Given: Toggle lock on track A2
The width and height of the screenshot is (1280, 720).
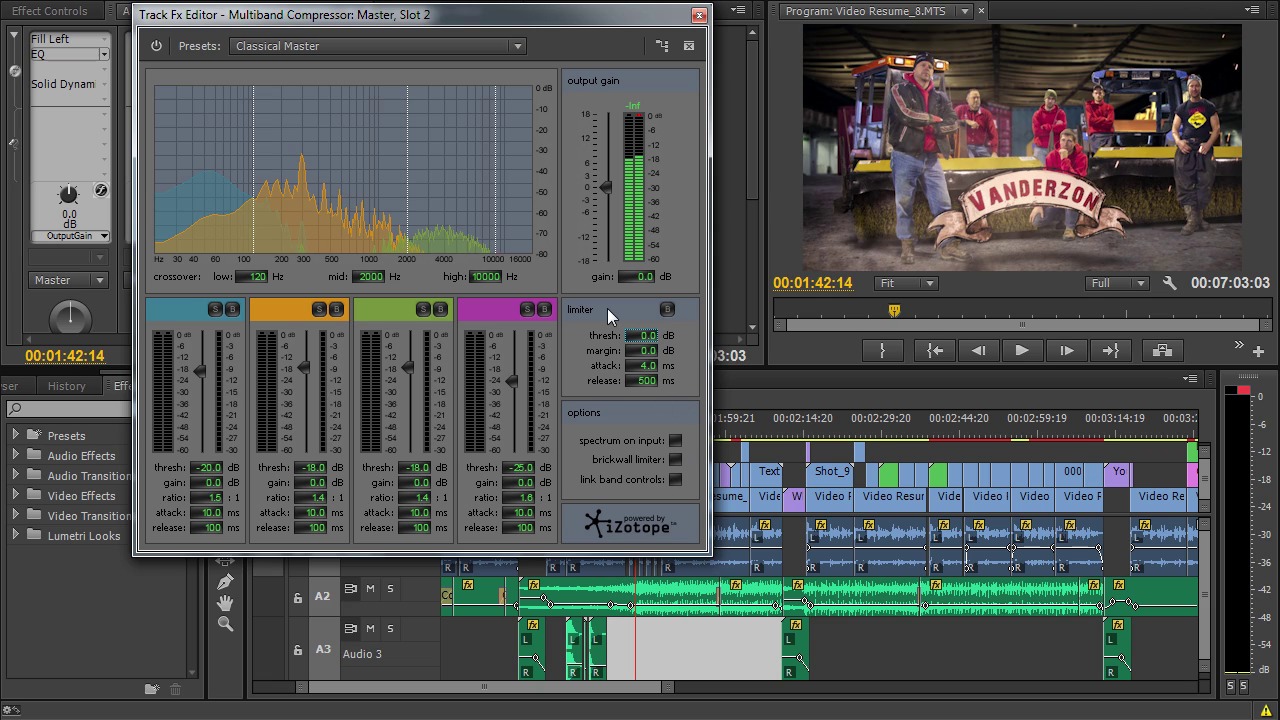Looking at the screenshot, I should click(x=297, y=598).
